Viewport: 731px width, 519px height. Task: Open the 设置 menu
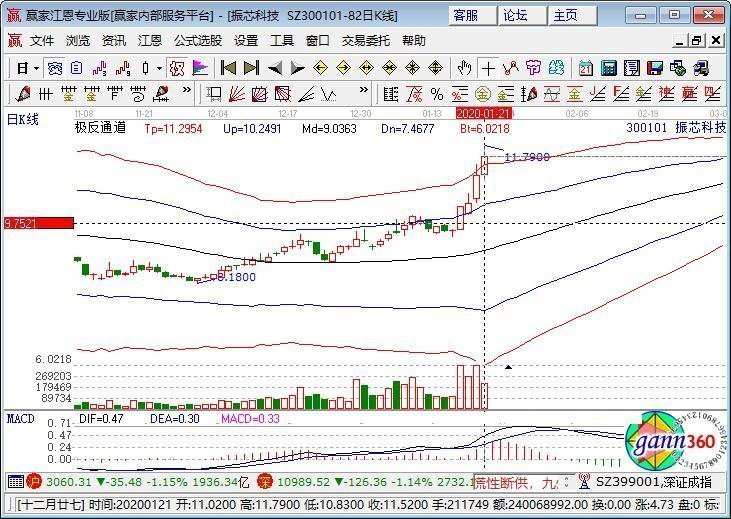tap(246, 41)
